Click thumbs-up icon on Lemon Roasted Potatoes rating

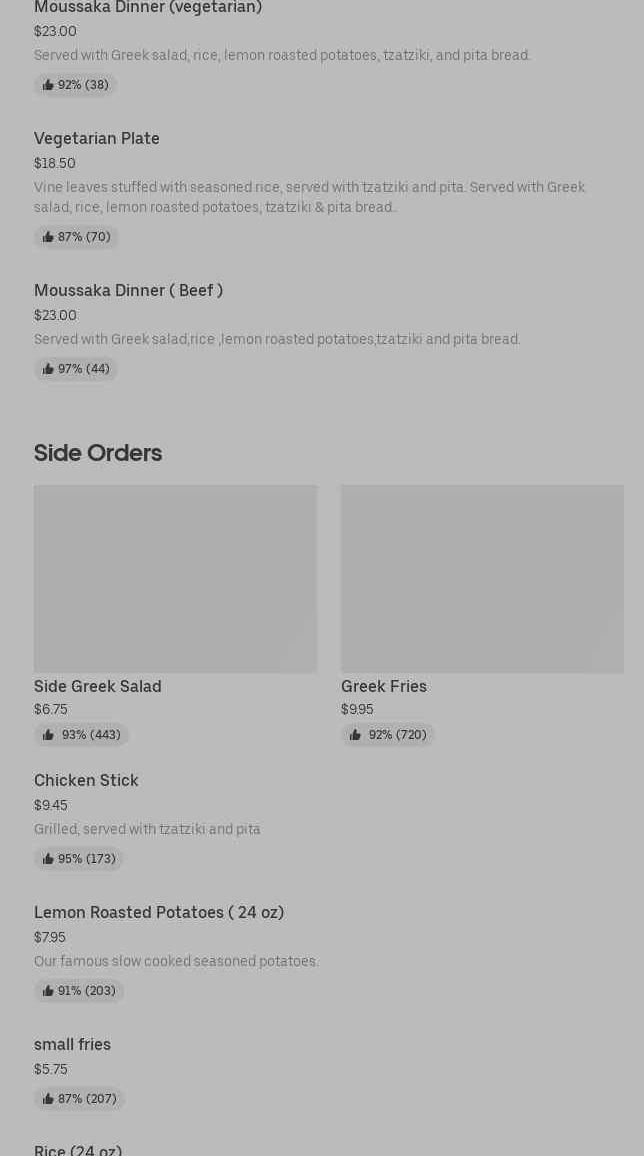[48, 991]
